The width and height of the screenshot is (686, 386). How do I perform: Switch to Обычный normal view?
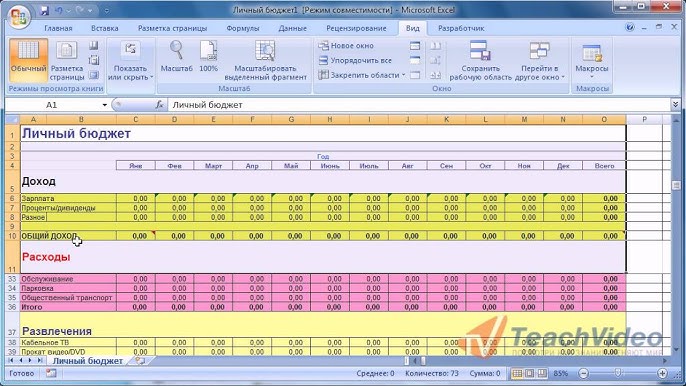click(x=28, y=60)
